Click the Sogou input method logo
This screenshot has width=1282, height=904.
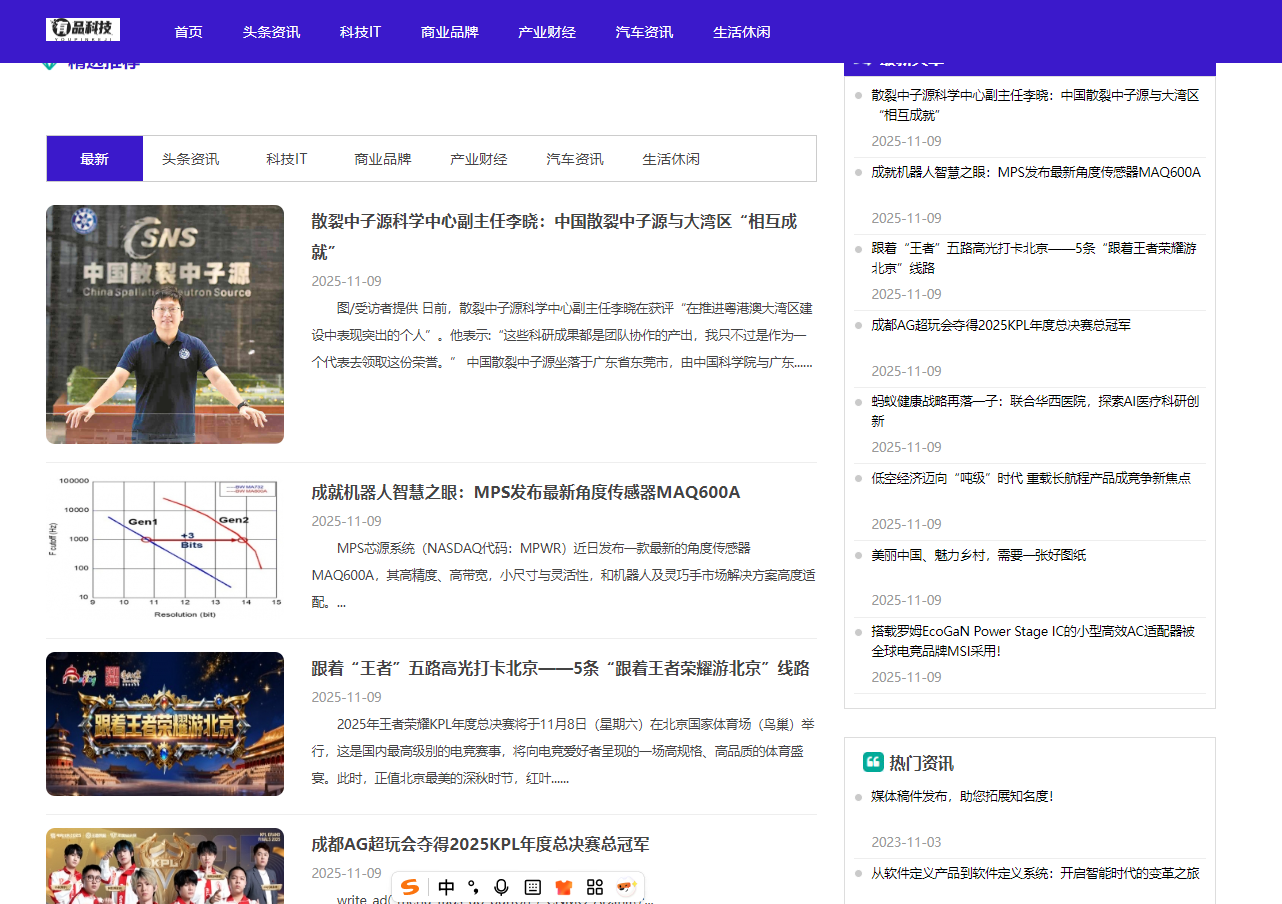click(410, 887)
